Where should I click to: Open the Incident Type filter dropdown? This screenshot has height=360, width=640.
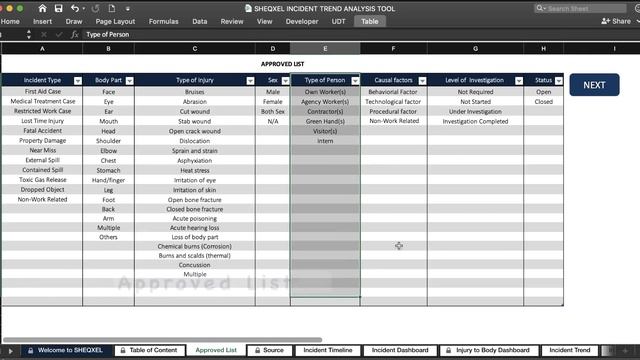[78, 81]
